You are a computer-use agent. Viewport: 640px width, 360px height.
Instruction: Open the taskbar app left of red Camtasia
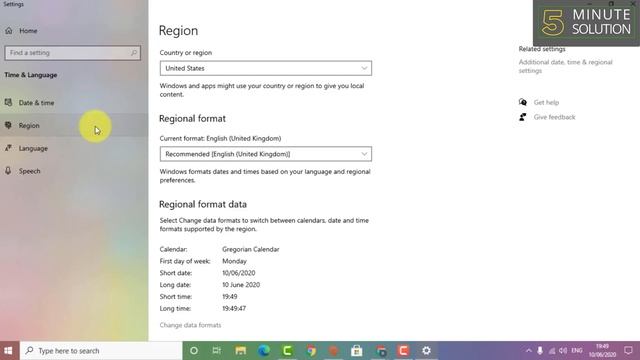(x=381, y=351)
